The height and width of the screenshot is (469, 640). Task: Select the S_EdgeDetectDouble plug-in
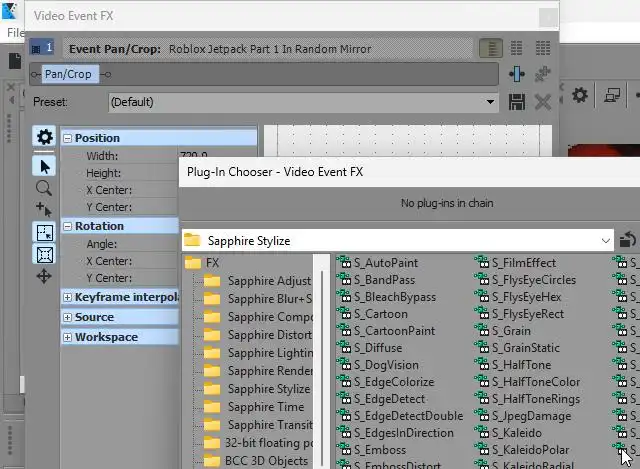[400, 416]
